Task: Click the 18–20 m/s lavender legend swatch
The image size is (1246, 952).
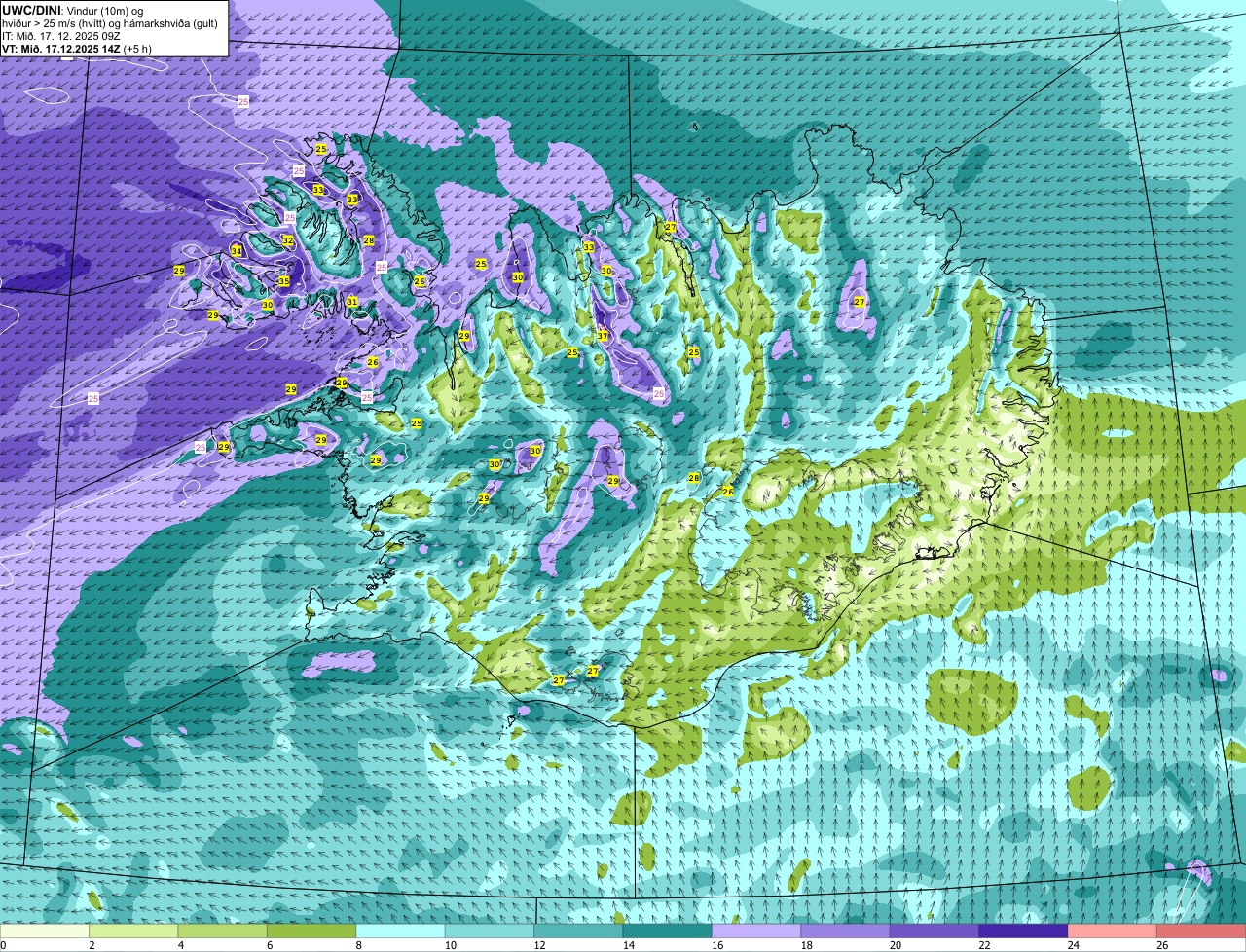Action: (x=846, y=932)
